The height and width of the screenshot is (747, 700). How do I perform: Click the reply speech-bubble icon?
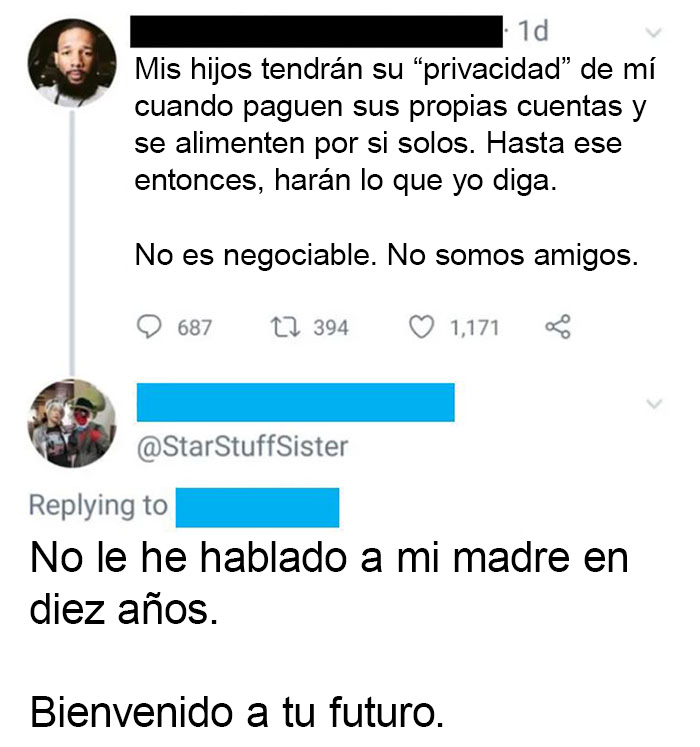click(149, 327)
